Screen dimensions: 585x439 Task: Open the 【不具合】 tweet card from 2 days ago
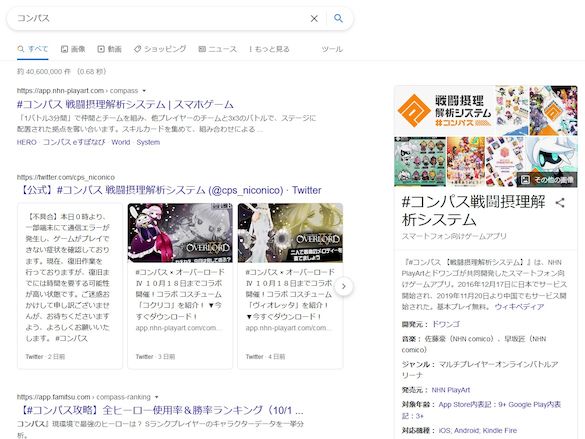pos(70,286)
